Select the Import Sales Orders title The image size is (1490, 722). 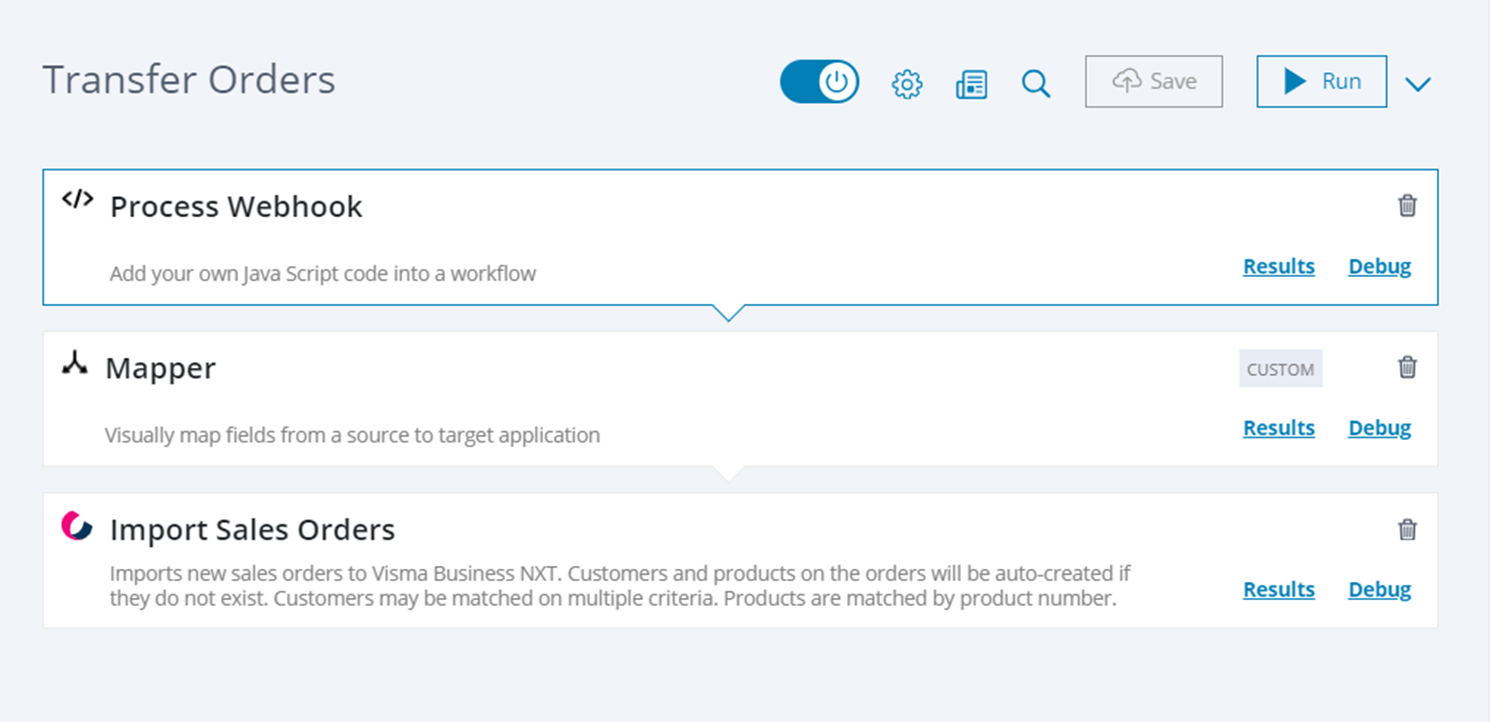[x=252, y=529]
